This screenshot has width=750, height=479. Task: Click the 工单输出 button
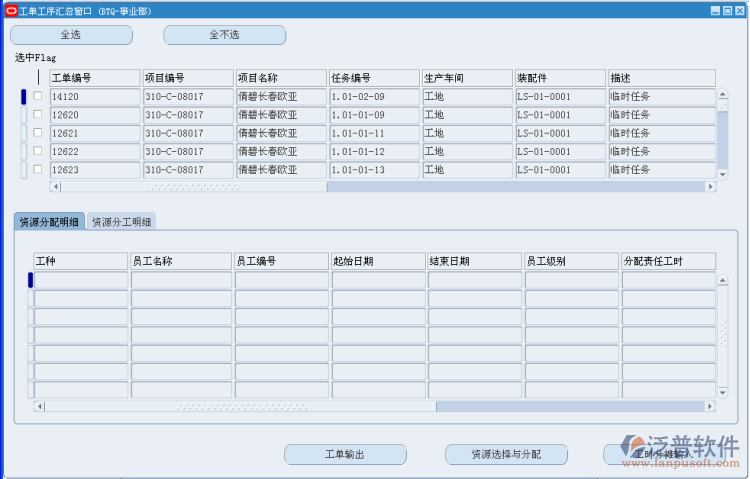345,454
